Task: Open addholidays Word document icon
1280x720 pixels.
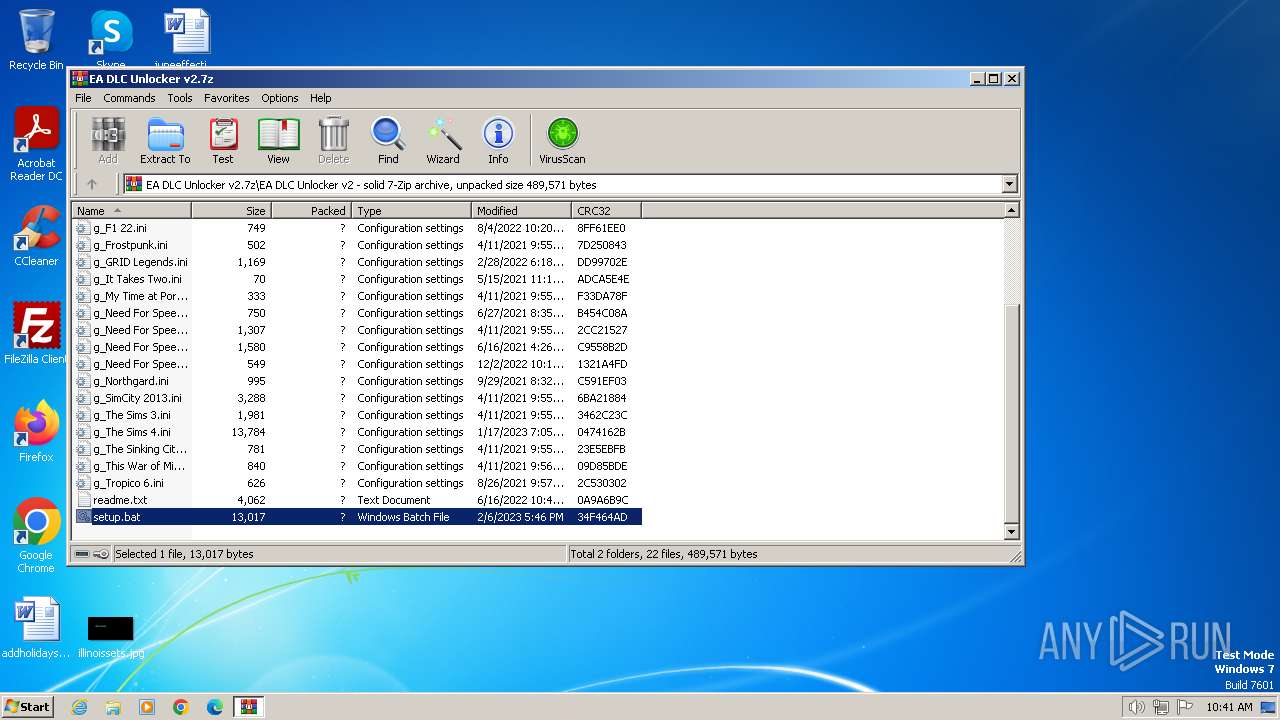Action: [36, 629]
